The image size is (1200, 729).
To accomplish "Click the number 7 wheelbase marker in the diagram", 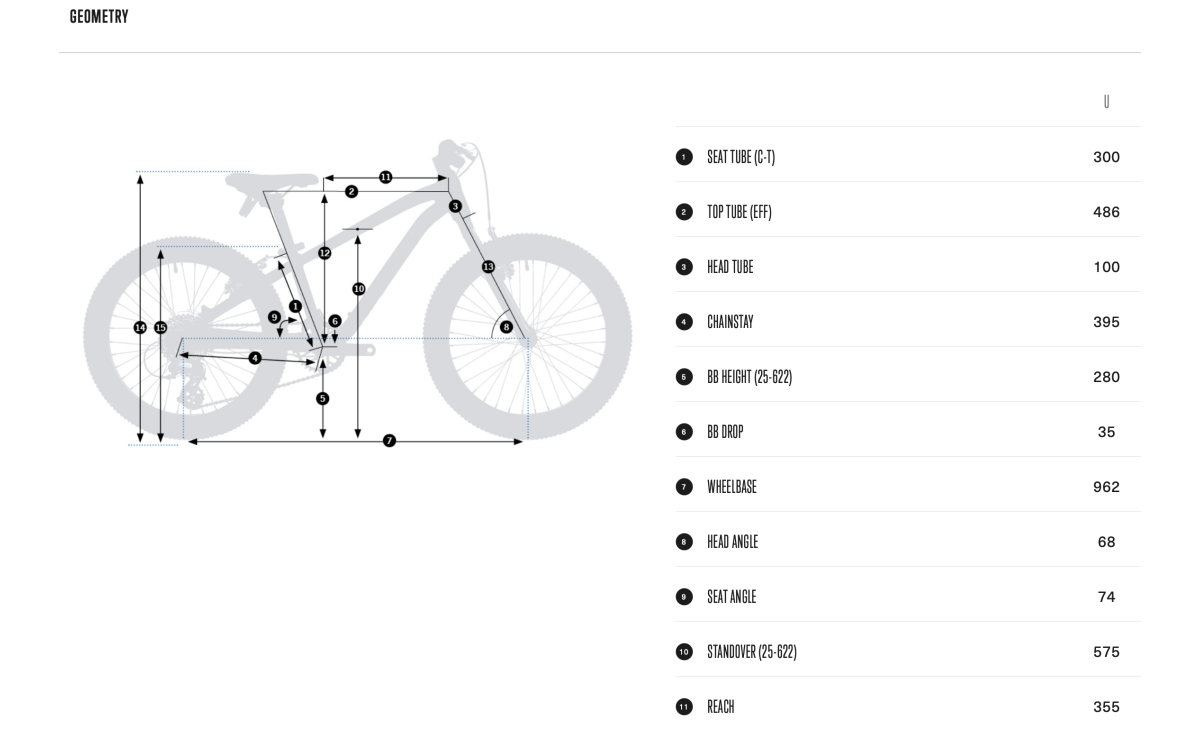I will point(389,441).
